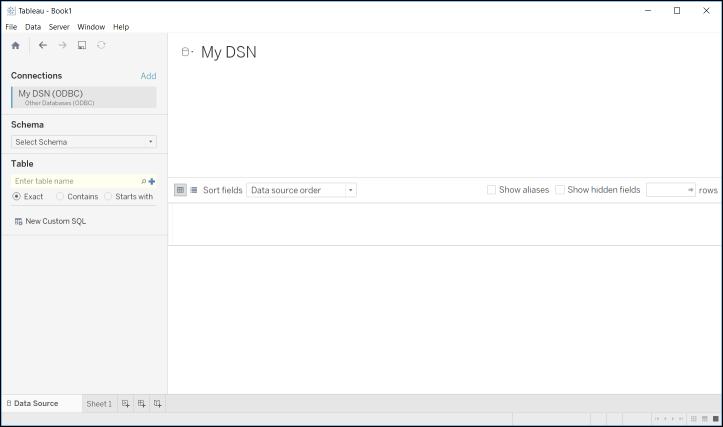Image resolution: width=723 pixels, height=427 pixels.
Task: Select the My DSN (ODBC) connection
Action: 84,97
